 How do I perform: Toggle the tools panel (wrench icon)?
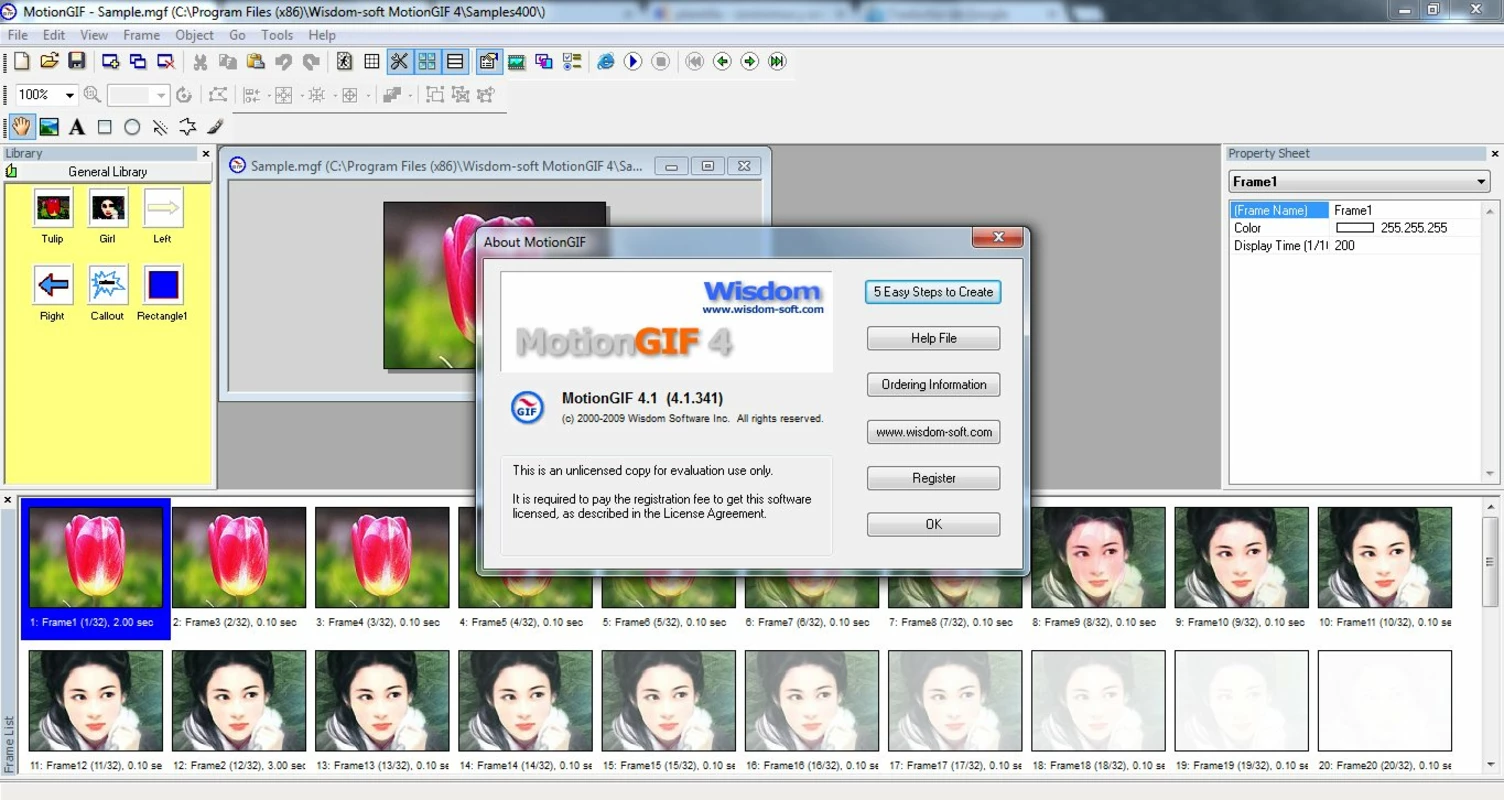pyautogui.click(x=399, y=61)
